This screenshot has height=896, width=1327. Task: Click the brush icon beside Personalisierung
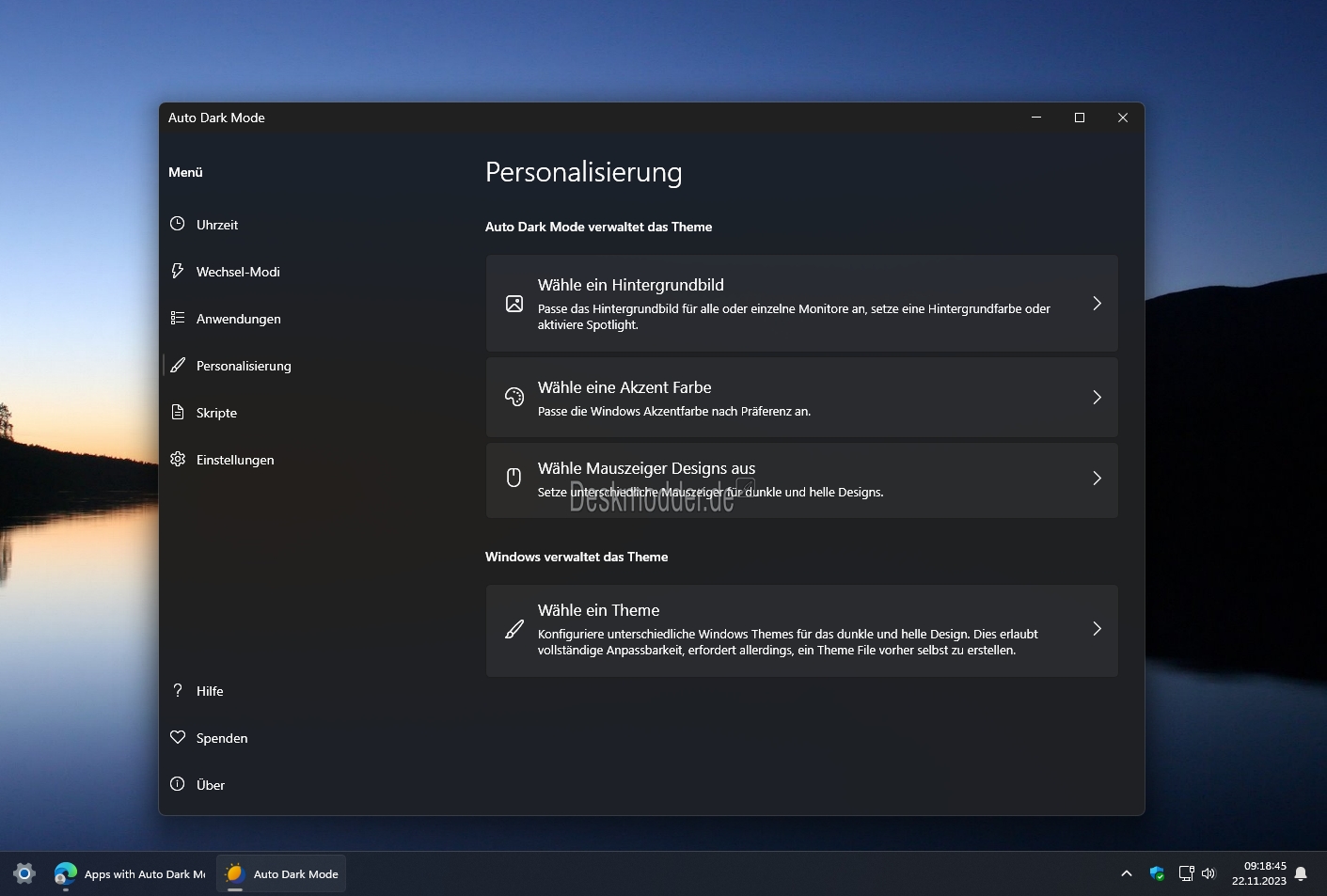tap(177, 365)
